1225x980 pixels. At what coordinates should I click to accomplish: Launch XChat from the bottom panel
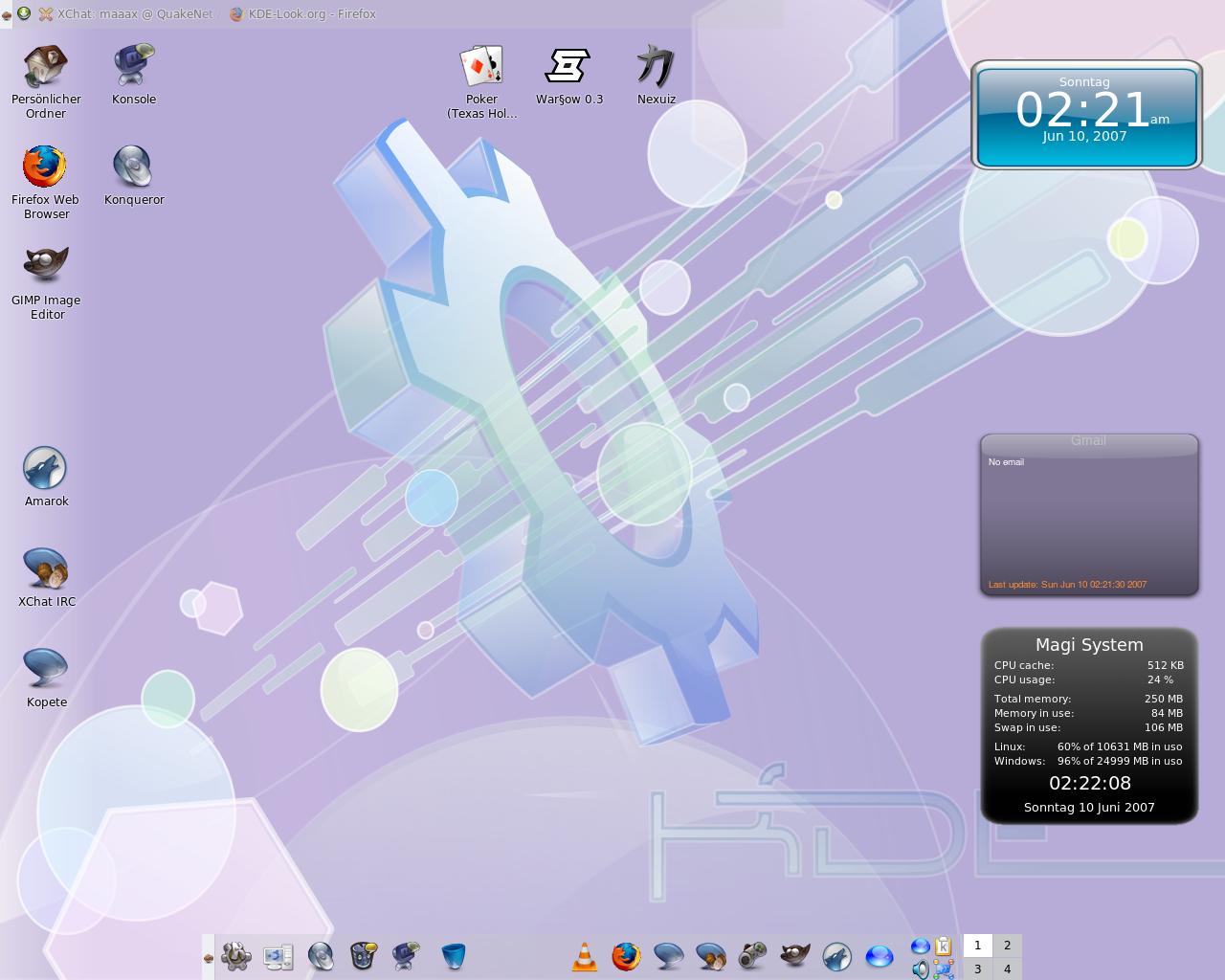coord(710,956)
